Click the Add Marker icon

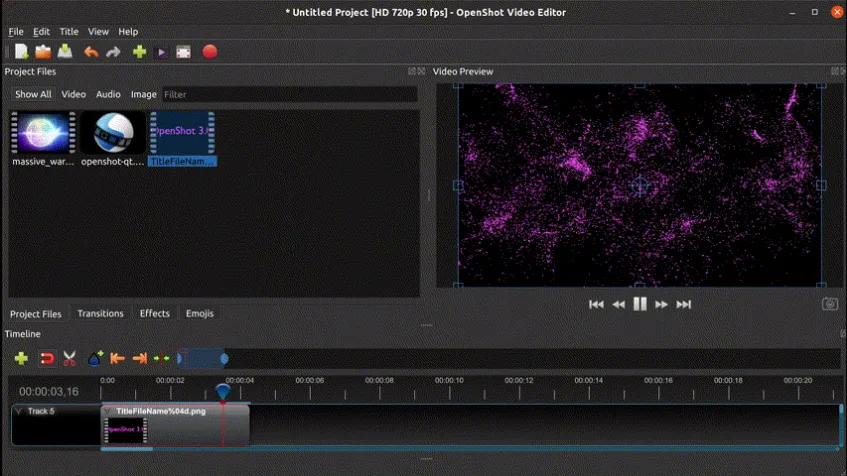click(95, 358)
